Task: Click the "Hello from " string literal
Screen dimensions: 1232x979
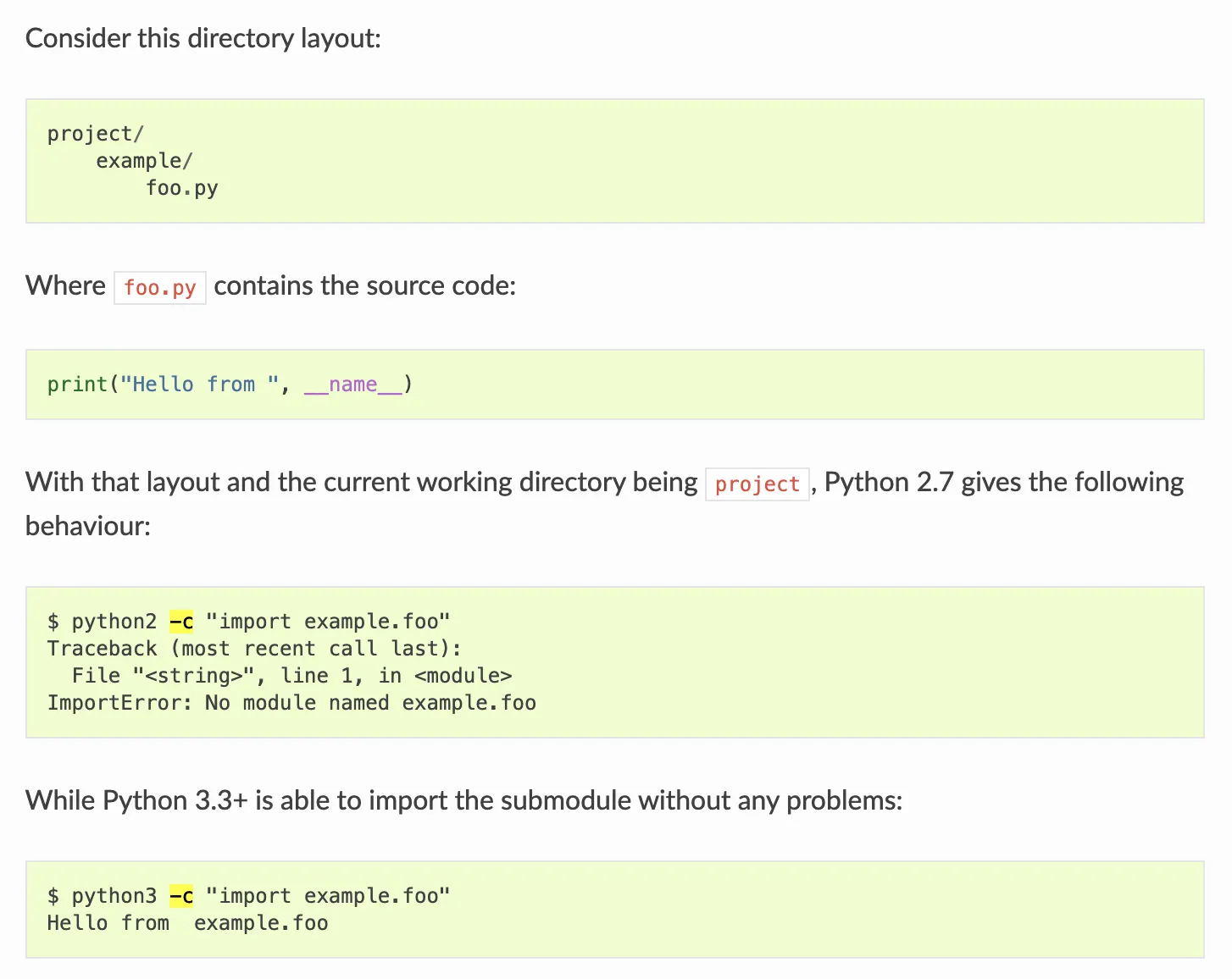Action: [199, 384]
